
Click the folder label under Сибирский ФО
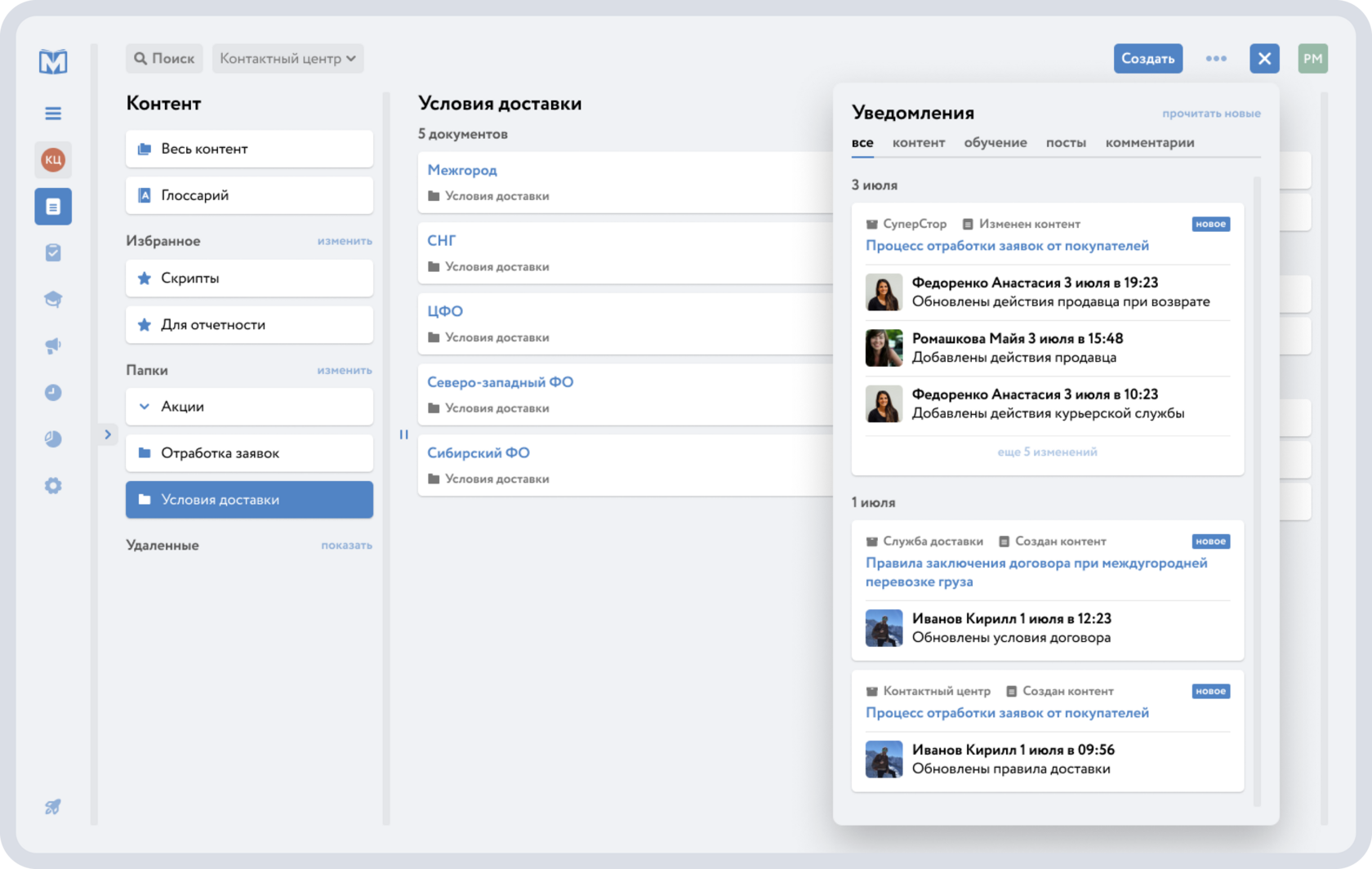pyautogui.click(x=488, y=479)
